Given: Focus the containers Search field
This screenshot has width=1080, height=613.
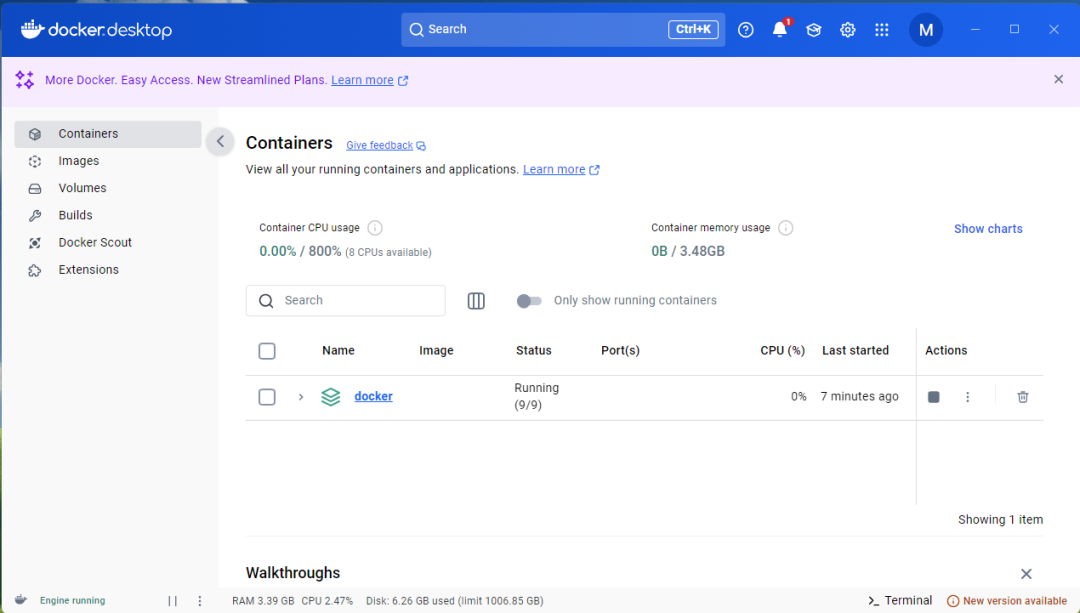Looking at the screenshot, I should (346, 300).
